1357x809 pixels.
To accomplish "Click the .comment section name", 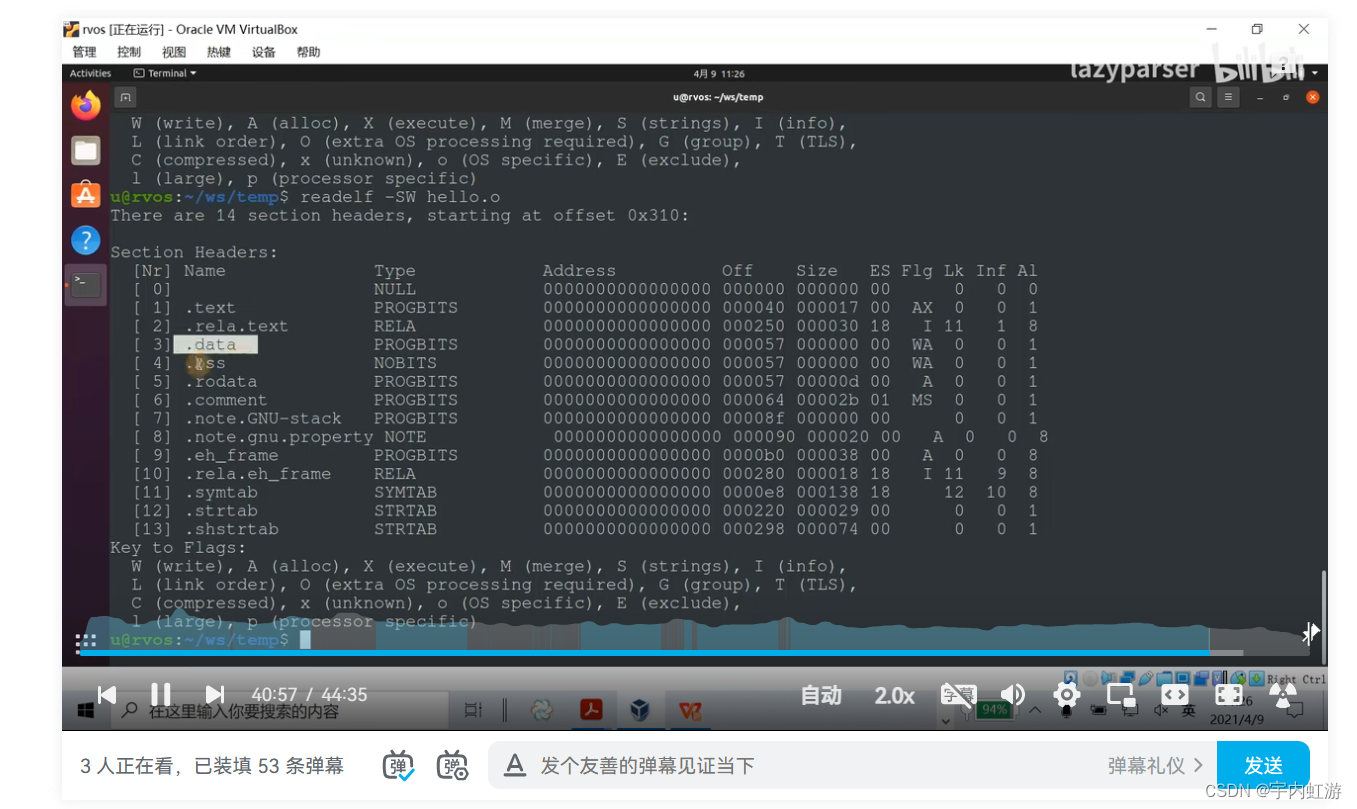I will [x=227, y=400].
